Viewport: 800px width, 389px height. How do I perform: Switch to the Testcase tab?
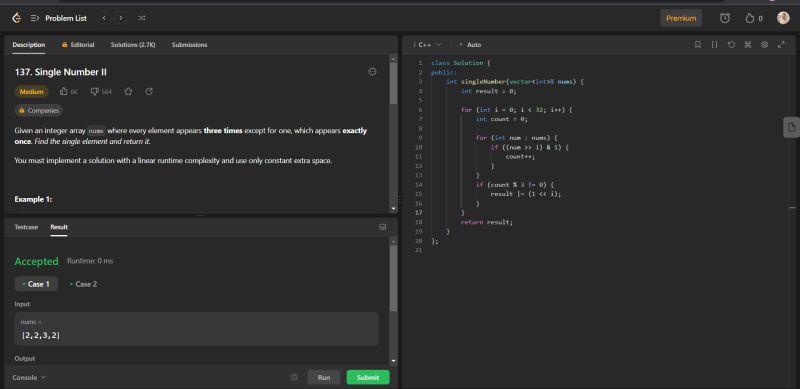pyautogui.click(x=26, y=227)
